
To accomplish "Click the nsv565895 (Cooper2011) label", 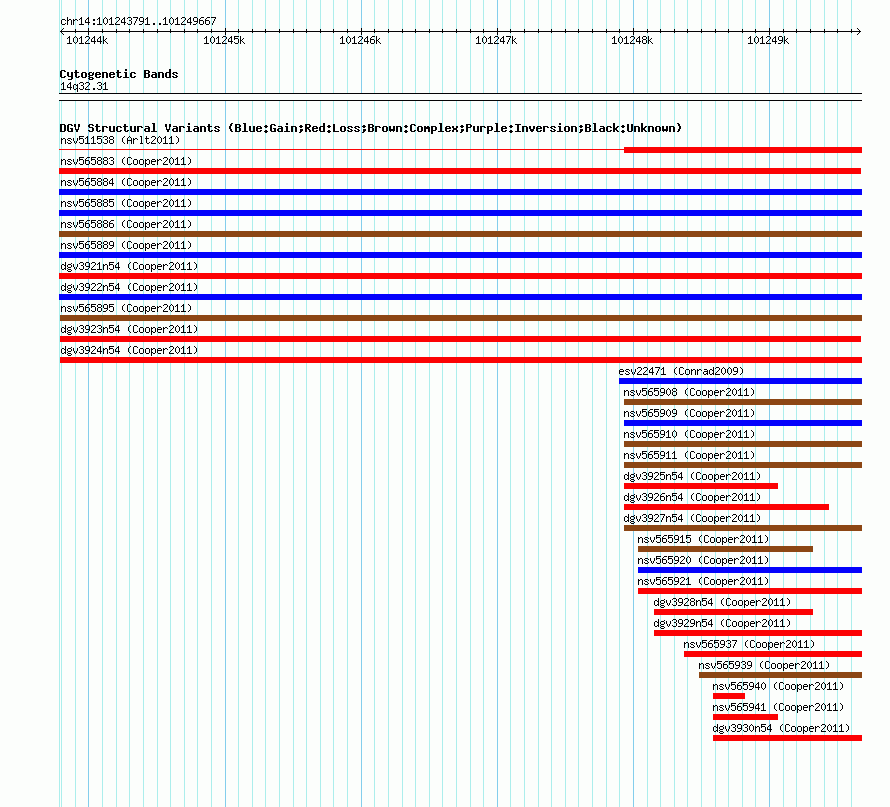I will pyautogui.click(x=126, y=308).
